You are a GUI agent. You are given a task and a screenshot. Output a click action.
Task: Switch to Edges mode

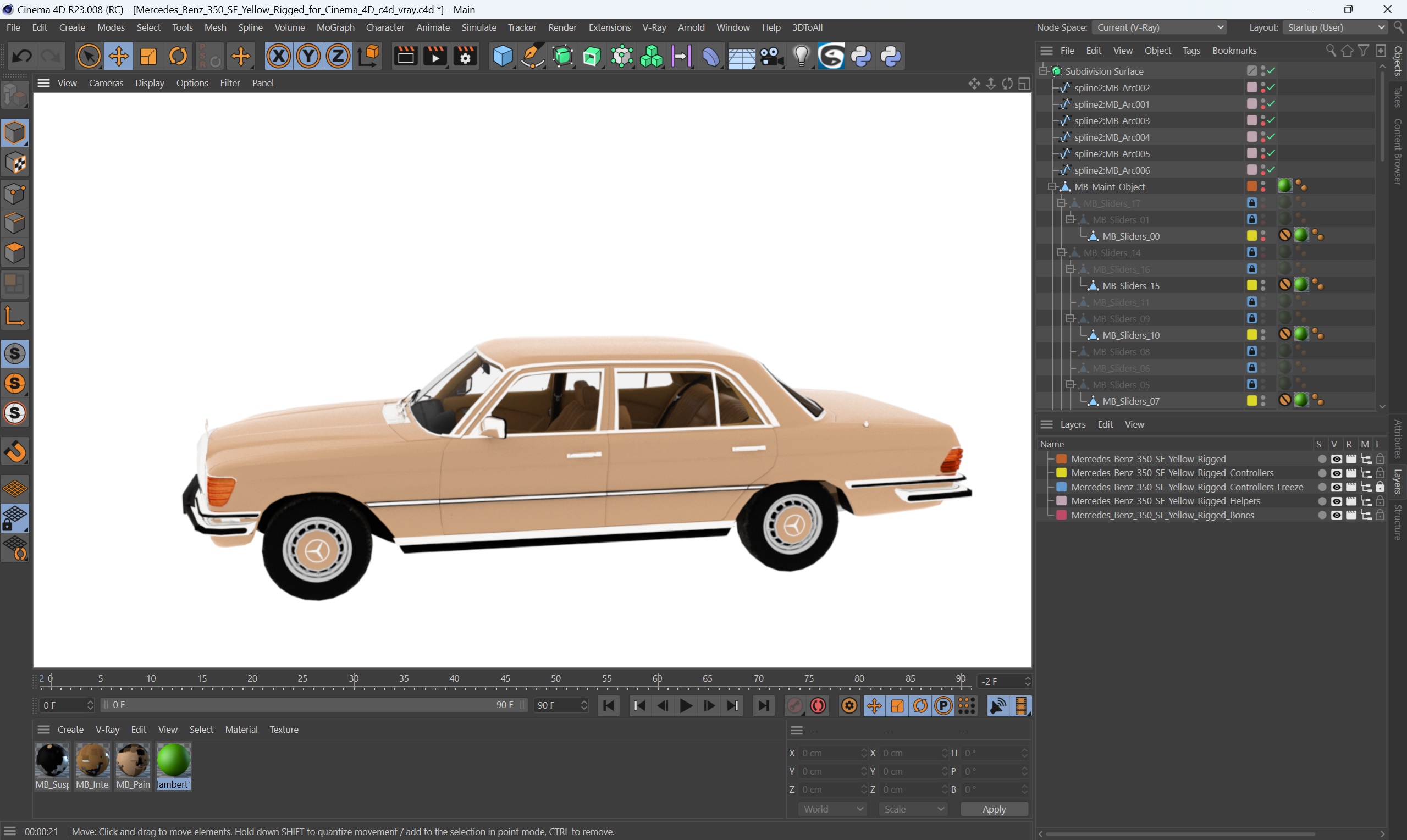(15, 224)
